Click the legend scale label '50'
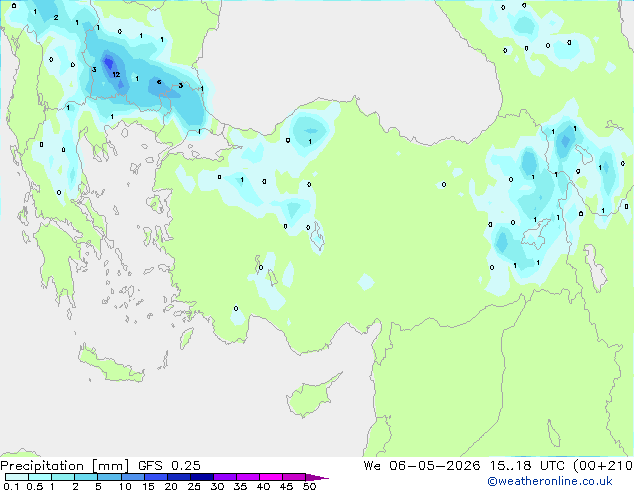The height and width of the screenshot is (490, 634). click(x=309, y=486)
